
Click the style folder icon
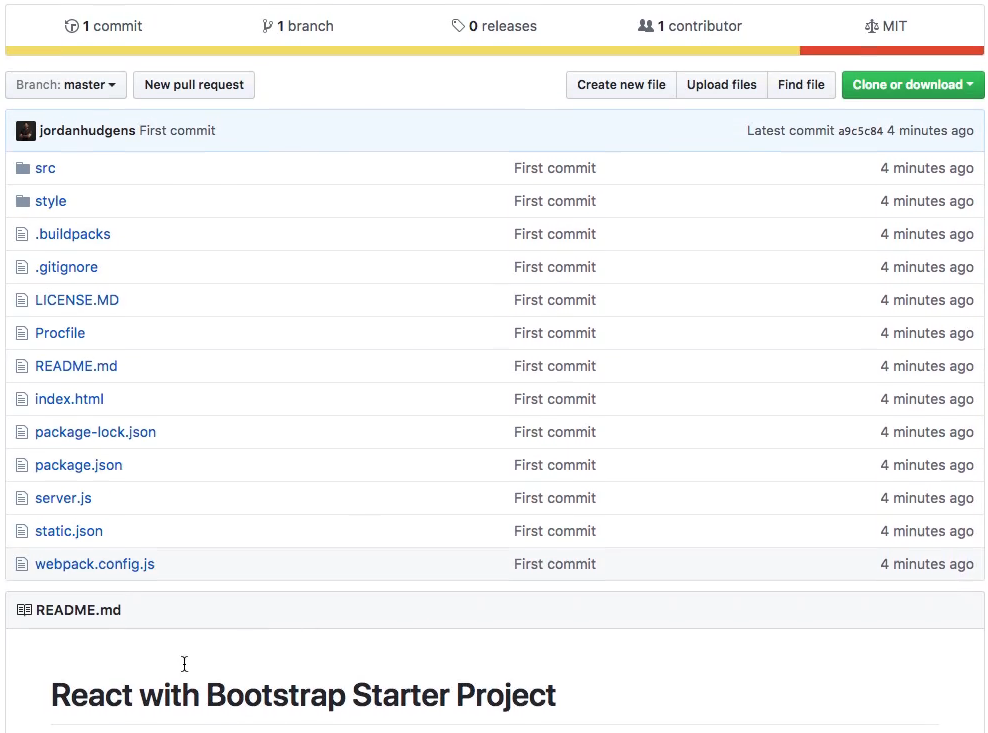tap(23, 200)
